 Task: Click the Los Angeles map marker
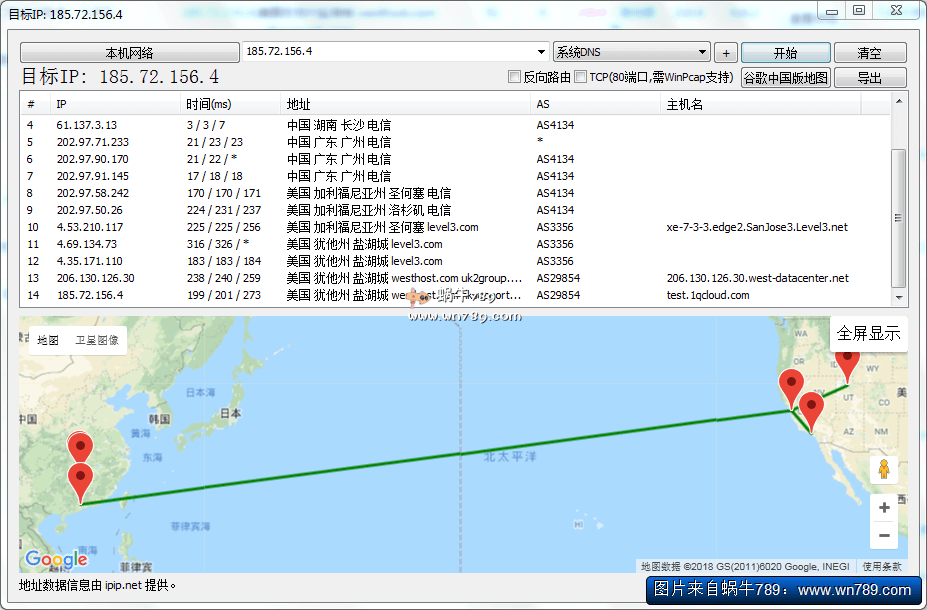click(812, 409)
